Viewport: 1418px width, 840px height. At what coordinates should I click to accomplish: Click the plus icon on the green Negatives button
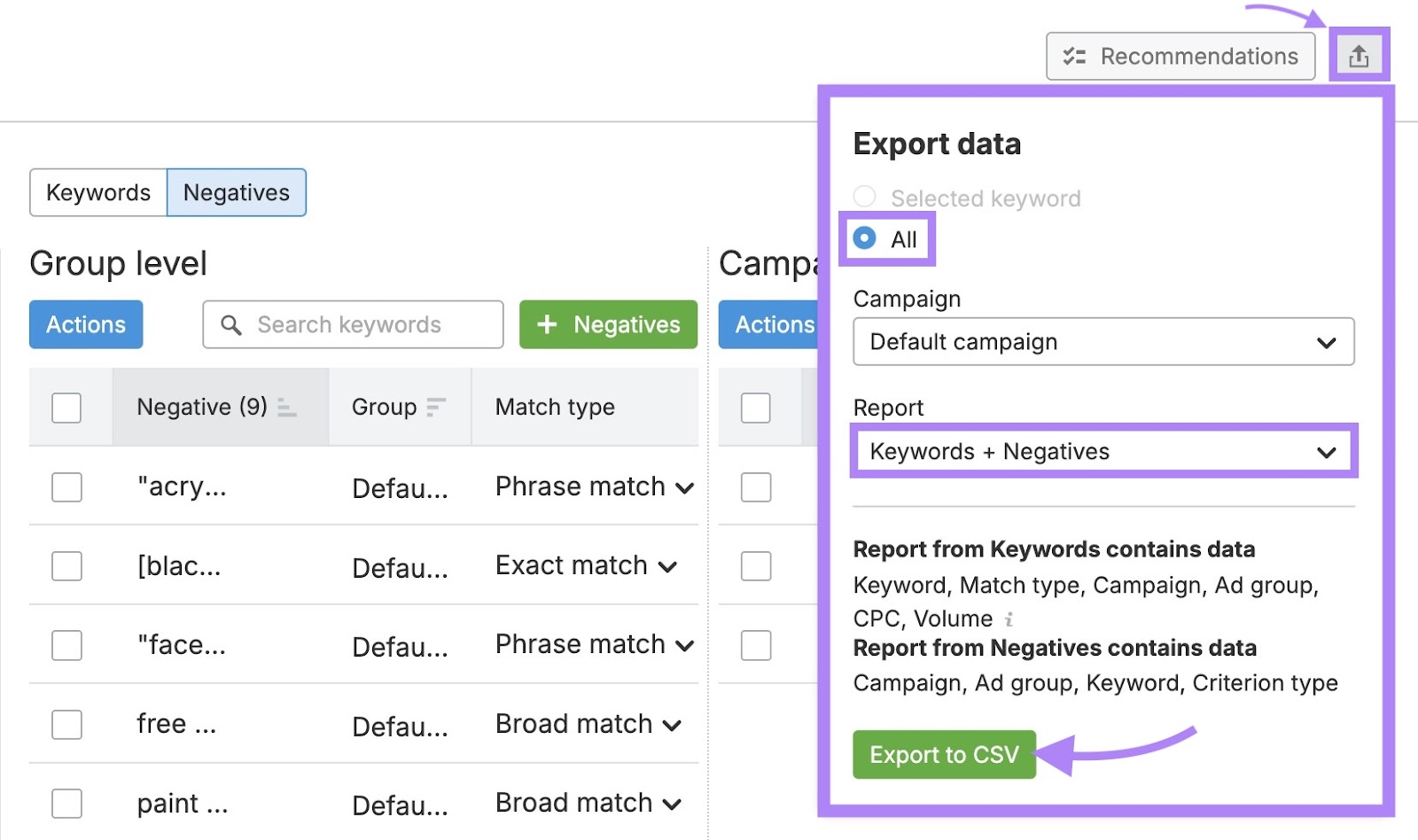coord(548,324)
